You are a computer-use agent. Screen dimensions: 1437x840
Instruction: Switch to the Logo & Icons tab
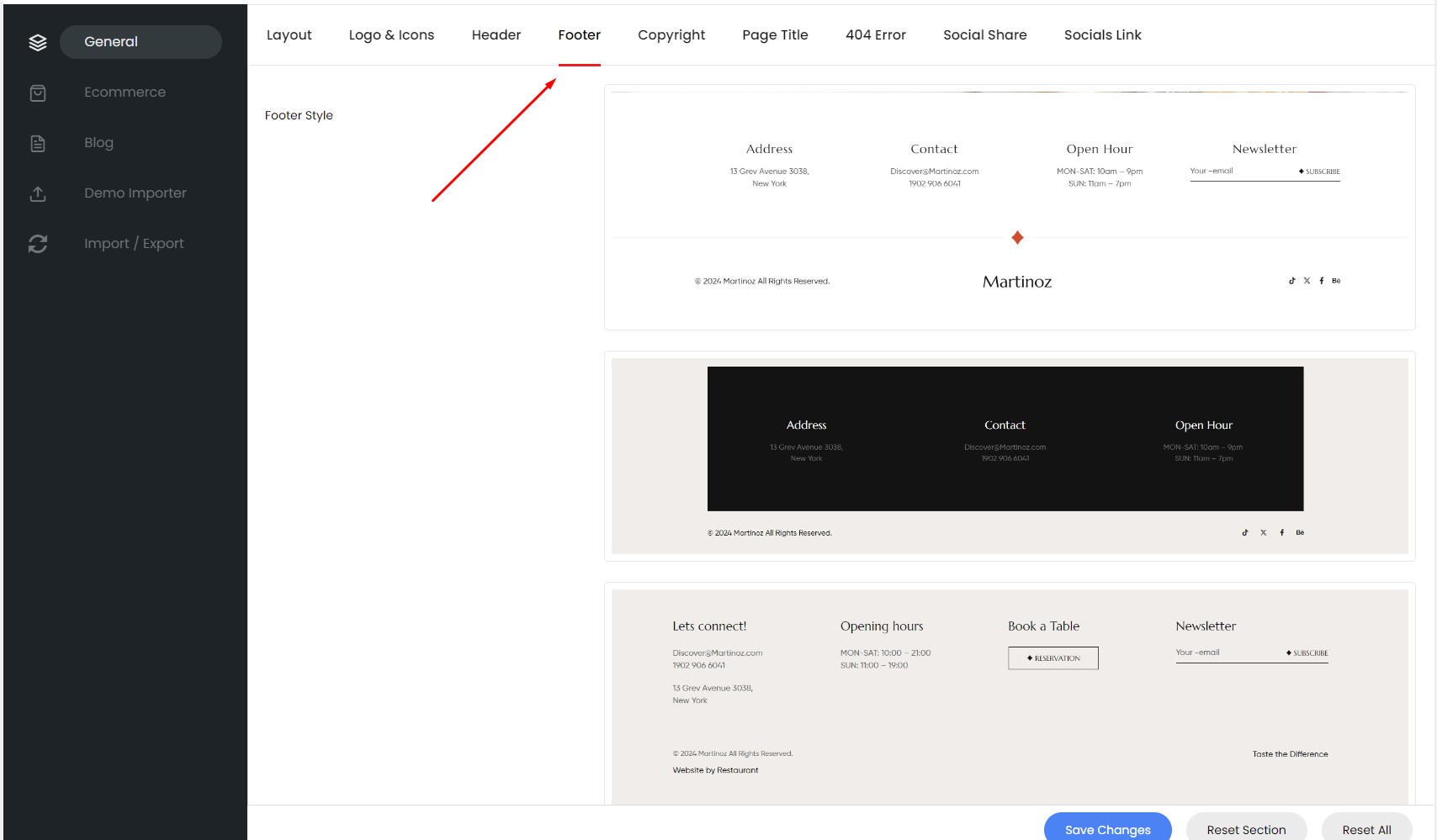click(391, 35)
